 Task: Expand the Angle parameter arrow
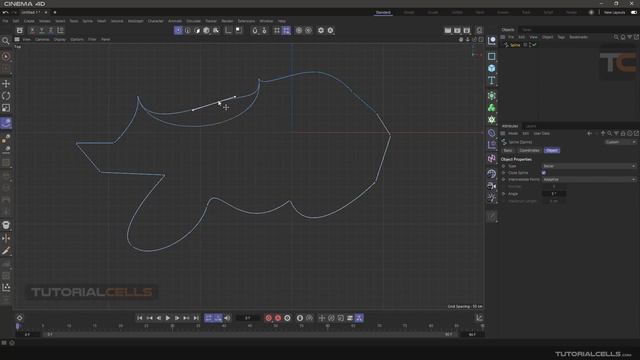503,193
